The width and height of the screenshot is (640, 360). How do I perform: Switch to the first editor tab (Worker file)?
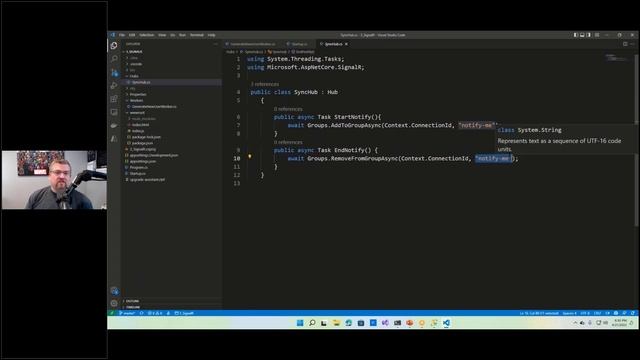click(252, 44)
